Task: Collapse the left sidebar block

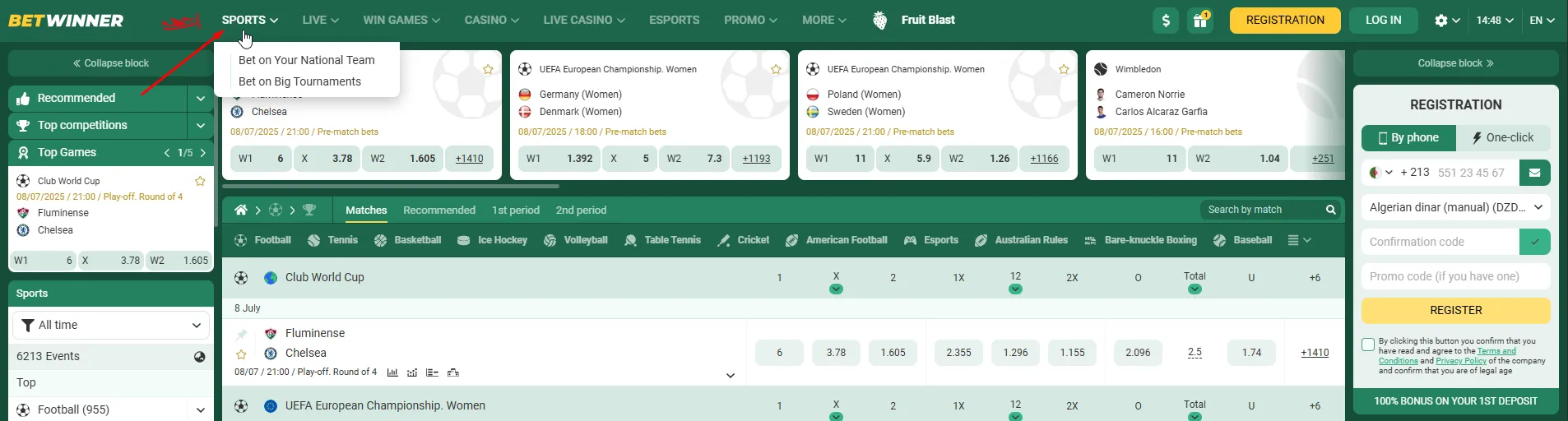Action: pos(111,63)
